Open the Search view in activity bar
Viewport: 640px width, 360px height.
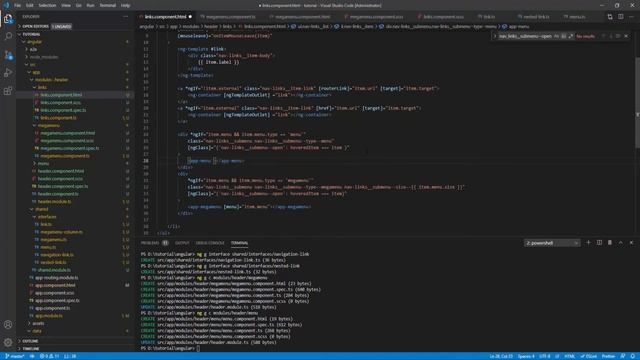point(8,37)
